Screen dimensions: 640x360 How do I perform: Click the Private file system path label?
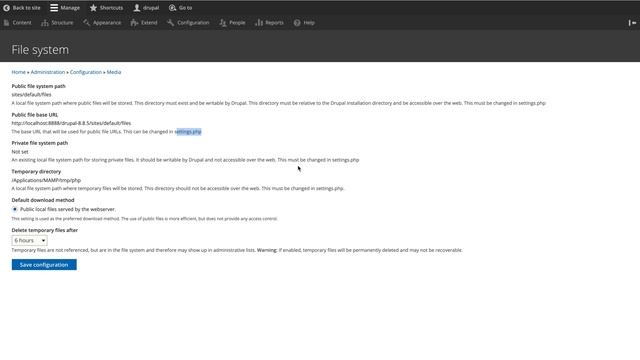click(x=40, y=143)
